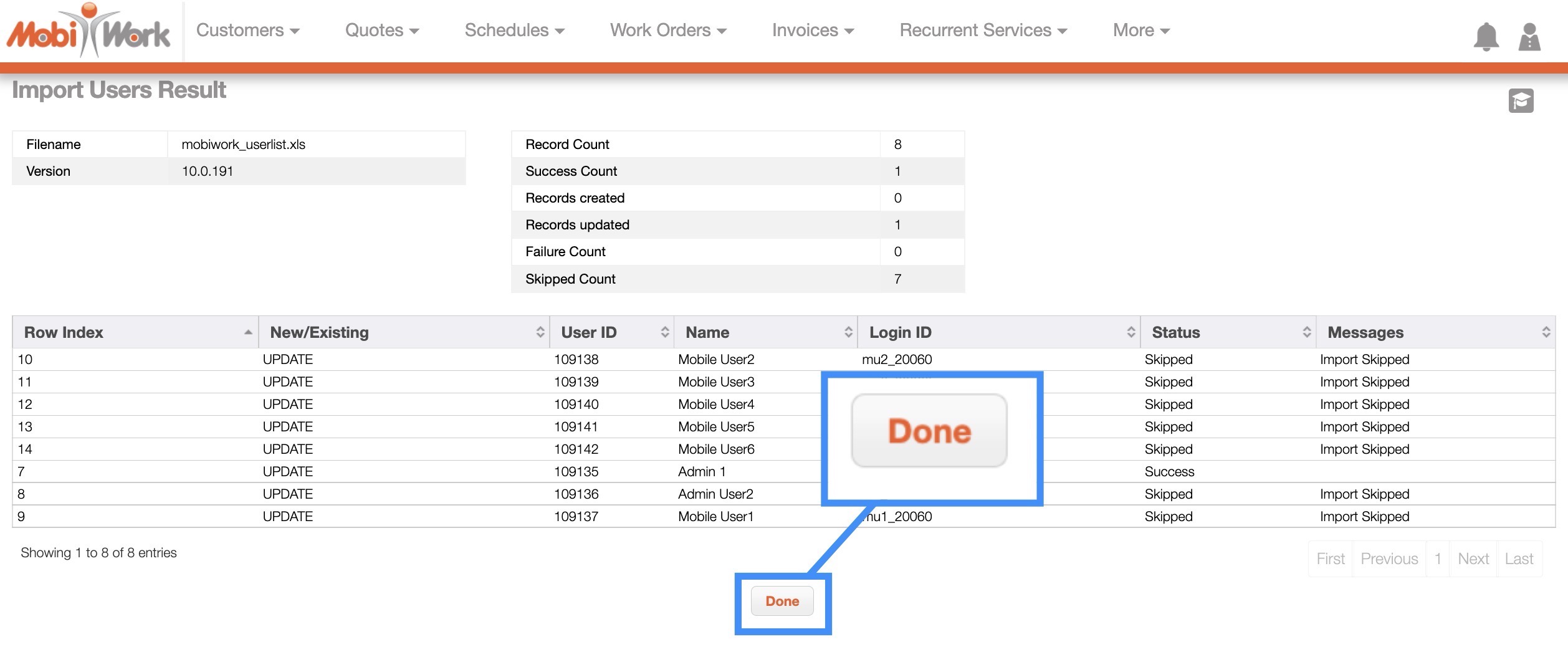
Task: Click the MobiWork logo
Action: (88, 31)
